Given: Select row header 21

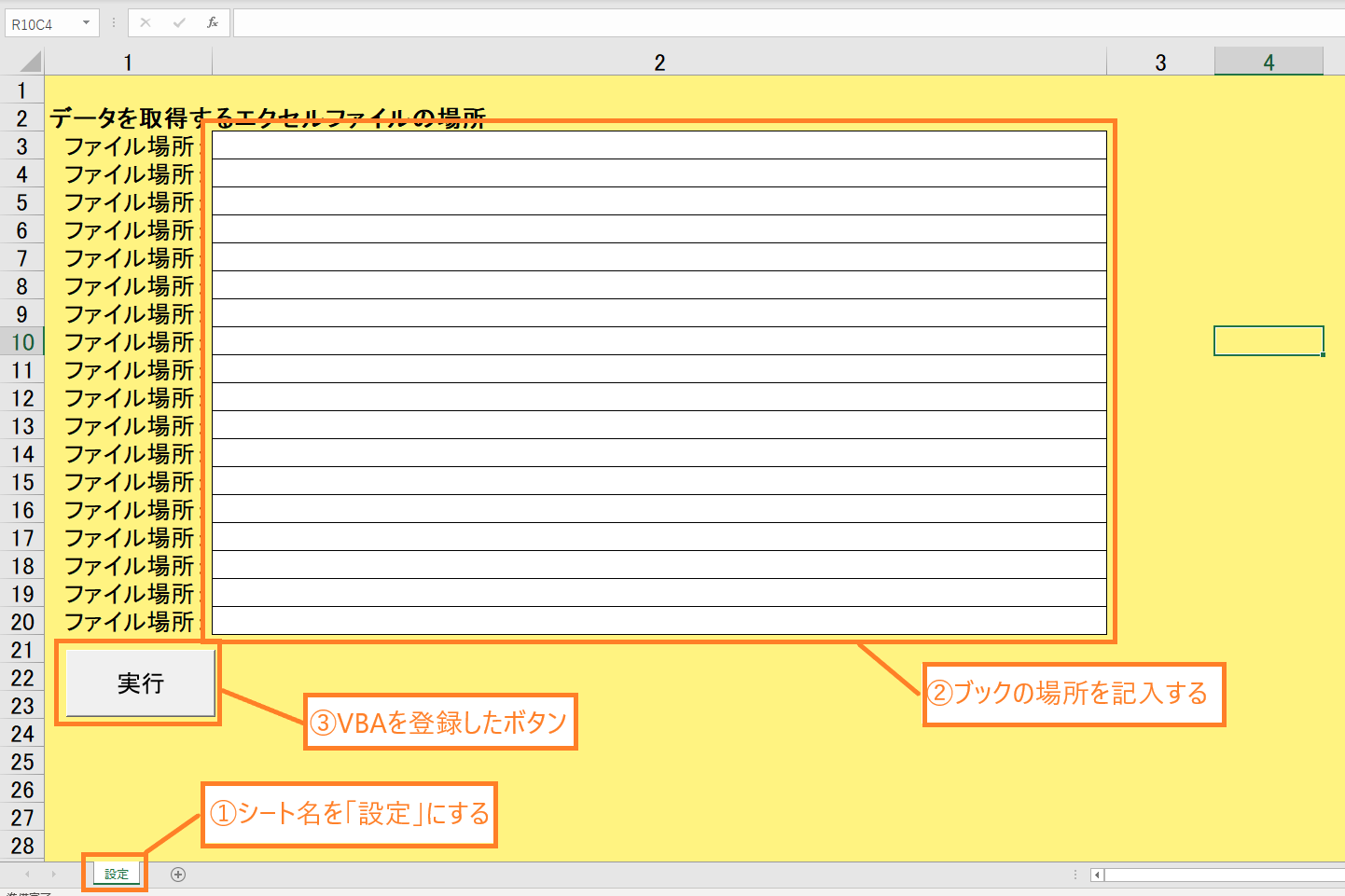Looking at the screenshot, I should pyautogui.click(x=21, y=650).
